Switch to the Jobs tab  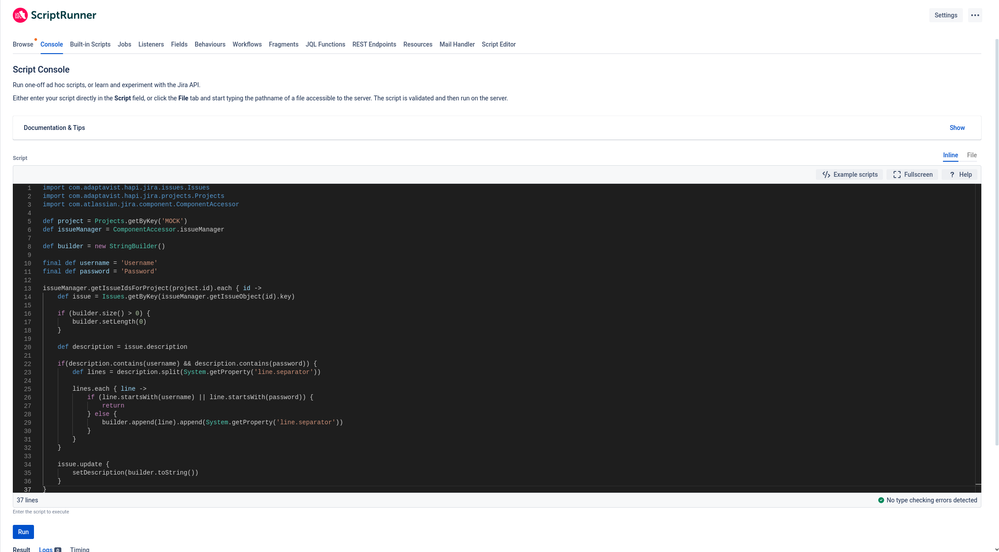click(x=124, y=45)
